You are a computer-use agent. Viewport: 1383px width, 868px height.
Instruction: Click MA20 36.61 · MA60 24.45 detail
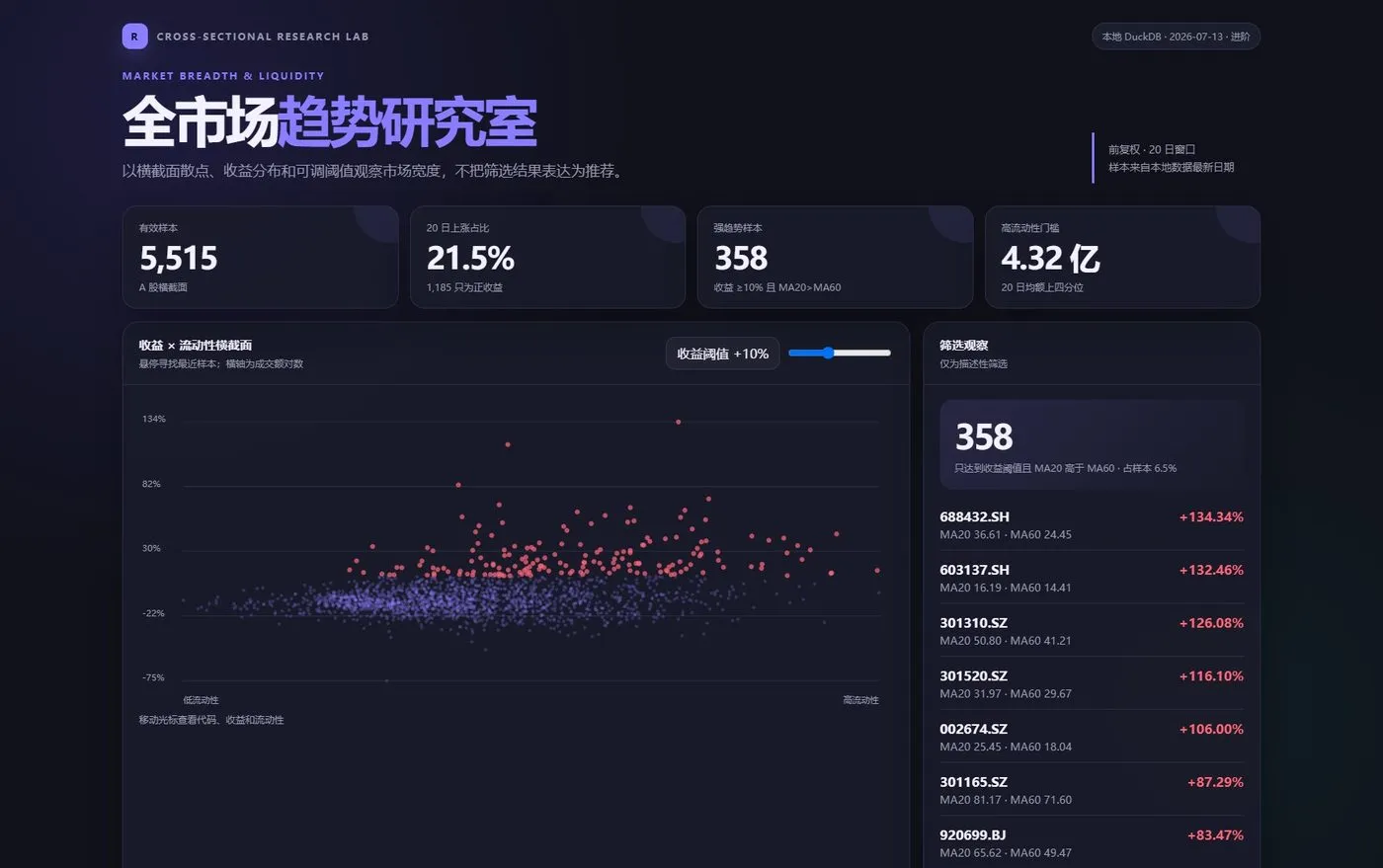coord(1006,534)
